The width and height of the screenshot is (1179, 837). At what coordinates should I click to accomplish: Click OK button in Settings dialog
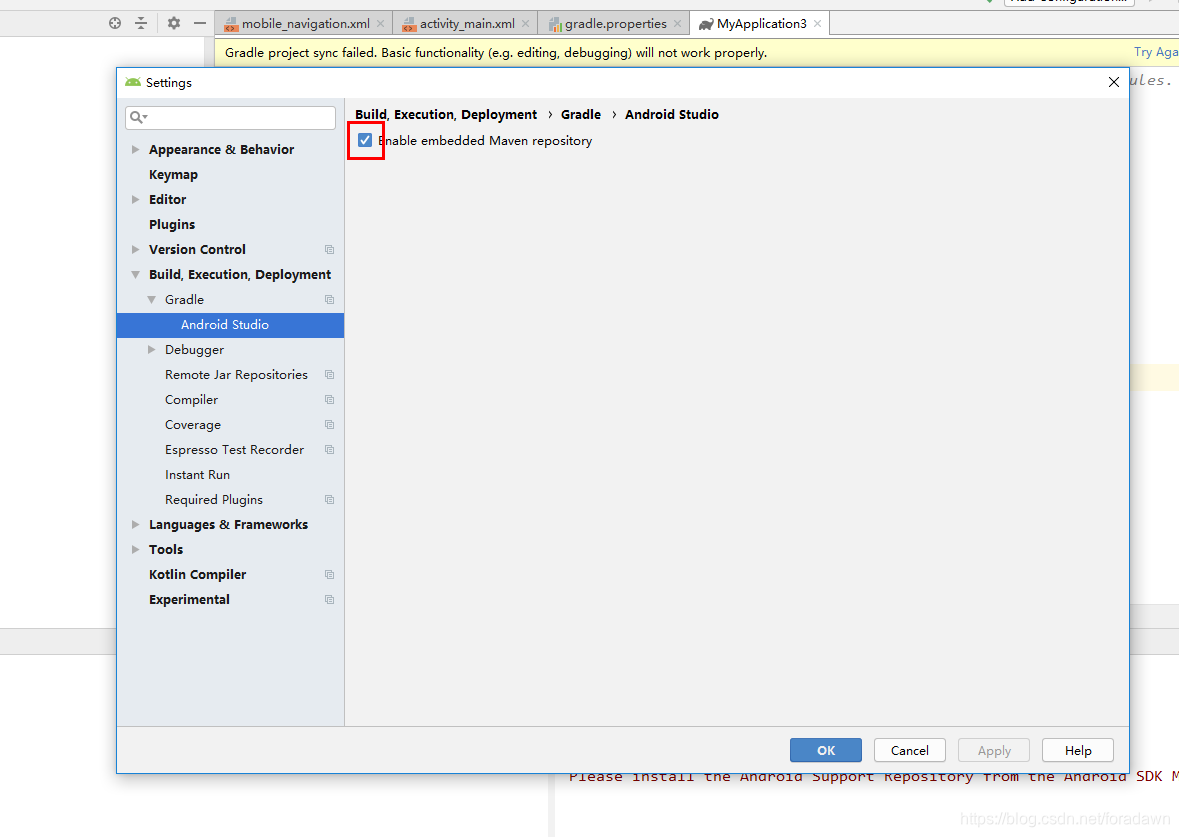tap(826, 751)
